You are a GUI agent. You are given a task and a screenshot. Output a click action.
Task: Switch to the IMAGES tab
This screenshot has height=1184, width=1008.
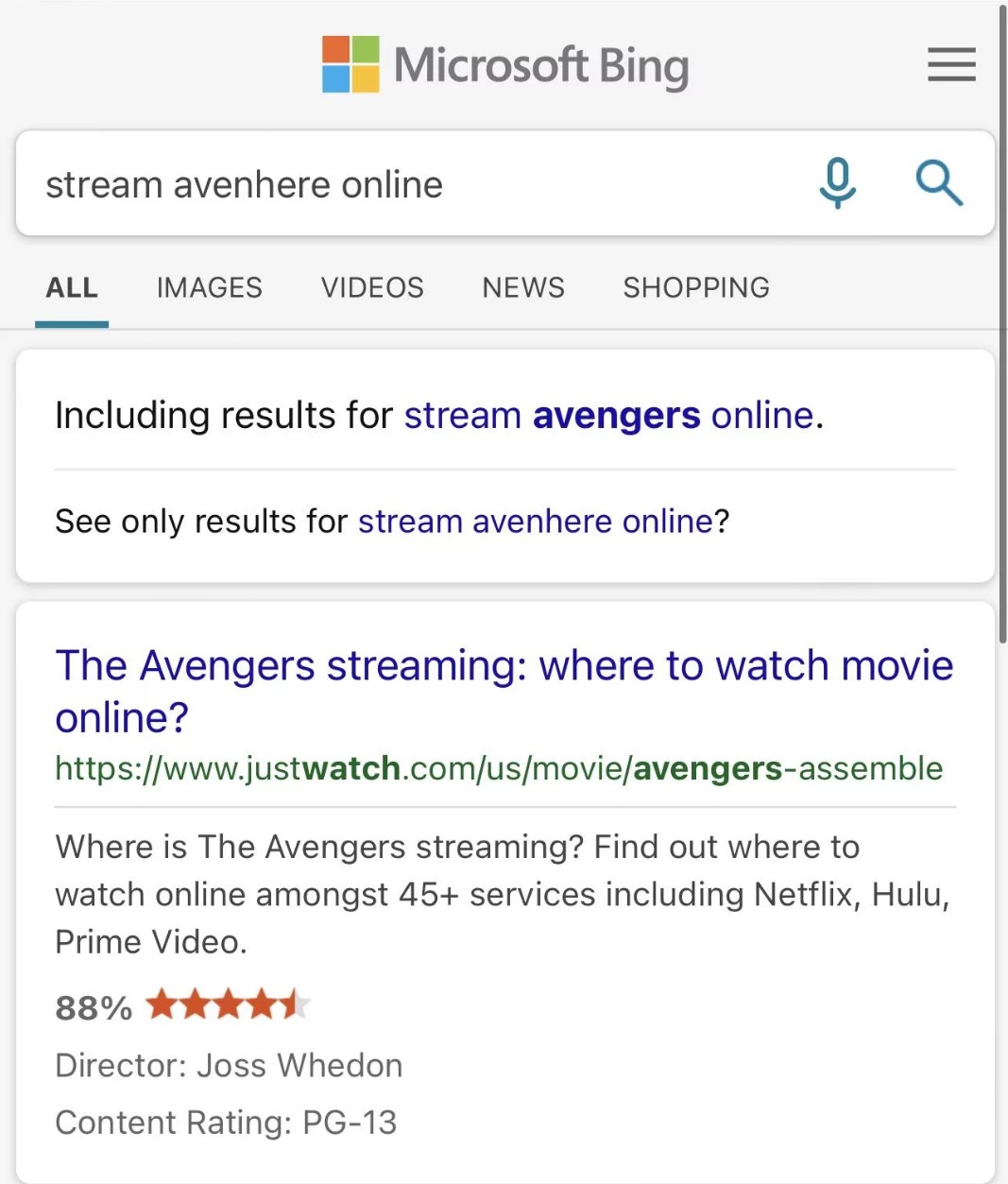click(x=210, y=287)
